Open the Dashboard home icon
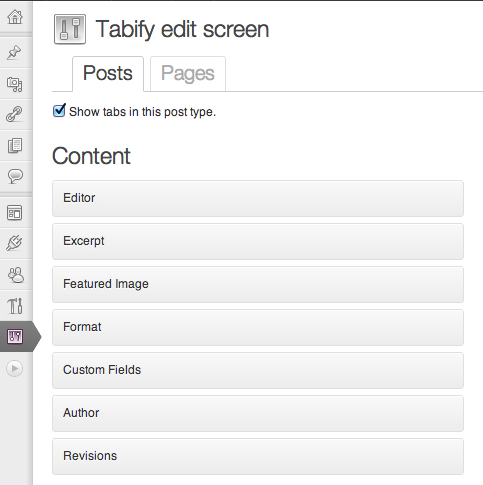 point(15,17)
